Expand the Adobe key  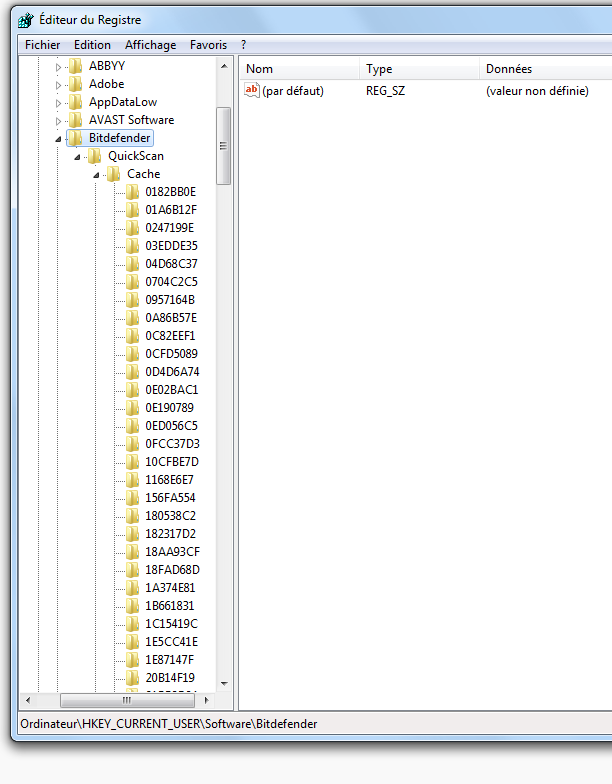pos(58,85)
